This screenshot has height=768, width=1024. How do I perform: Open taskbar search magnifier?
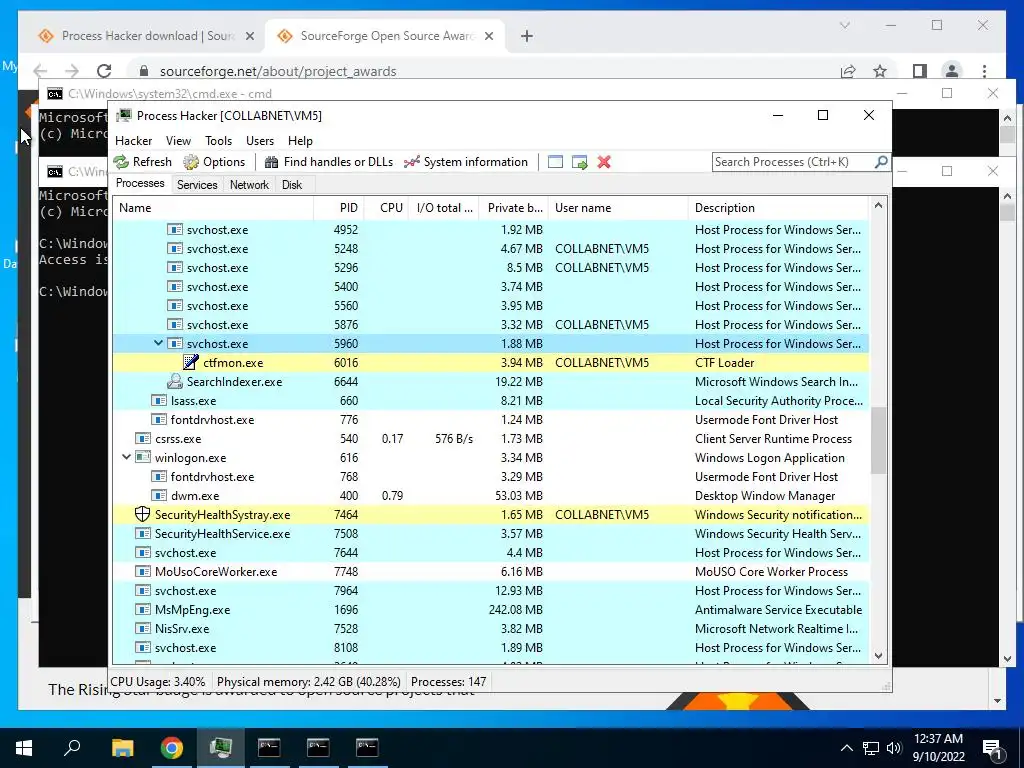(72, 747)
